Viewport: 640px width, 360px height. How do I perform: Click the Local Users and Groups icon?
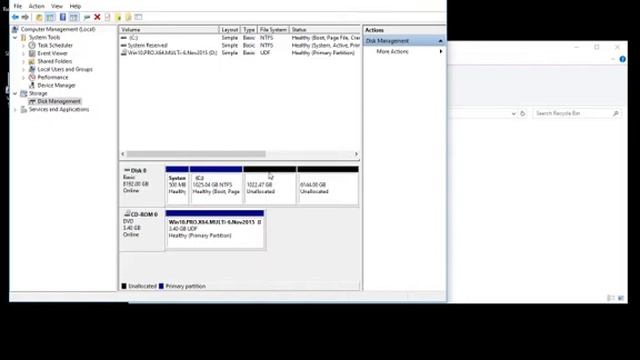pos(32,69)
